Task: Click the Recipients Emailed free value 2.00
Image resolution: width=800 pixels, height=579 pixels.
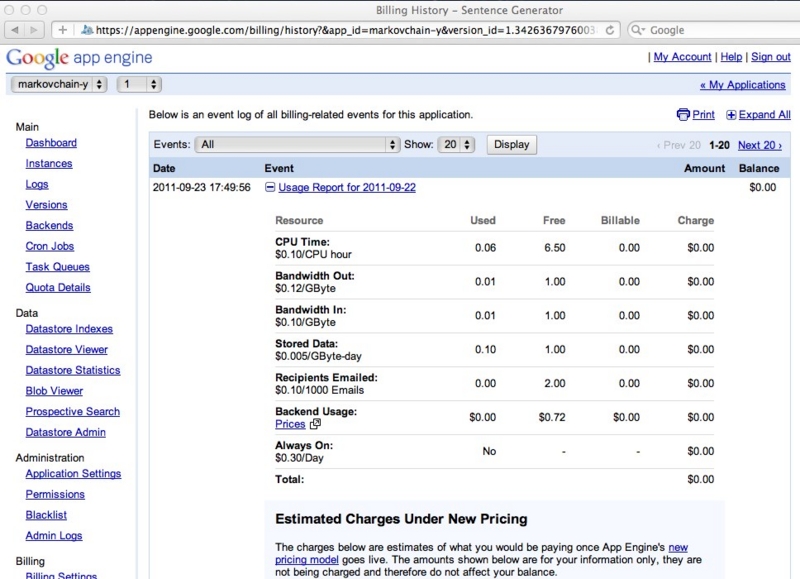Action: 555,384
